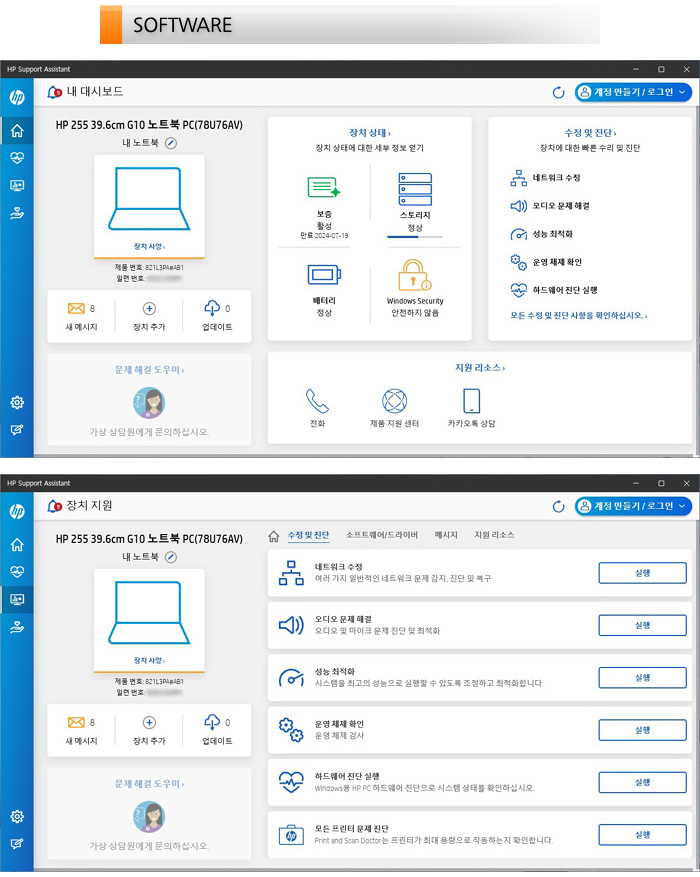Click the 전화 phone support icon
The image size is (700, 877).
pos(317,401)
